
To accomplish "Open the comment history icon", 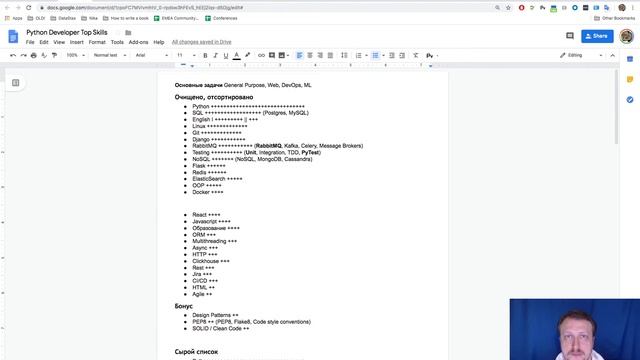I will (570, 36).
